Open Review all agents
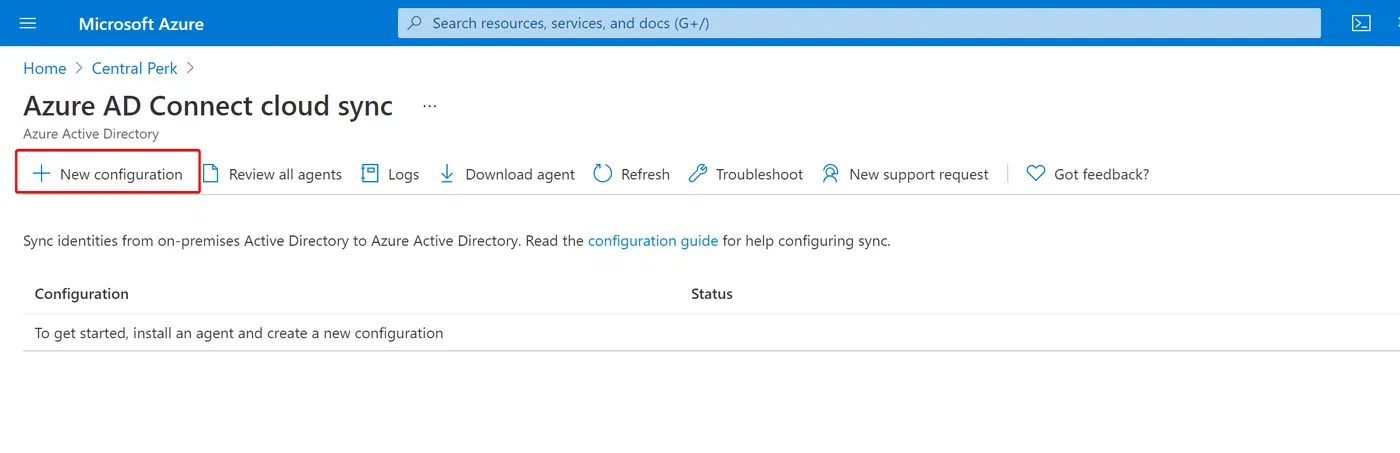The image size is (1400, 453). pyautogui.click(x=272, y=174)
